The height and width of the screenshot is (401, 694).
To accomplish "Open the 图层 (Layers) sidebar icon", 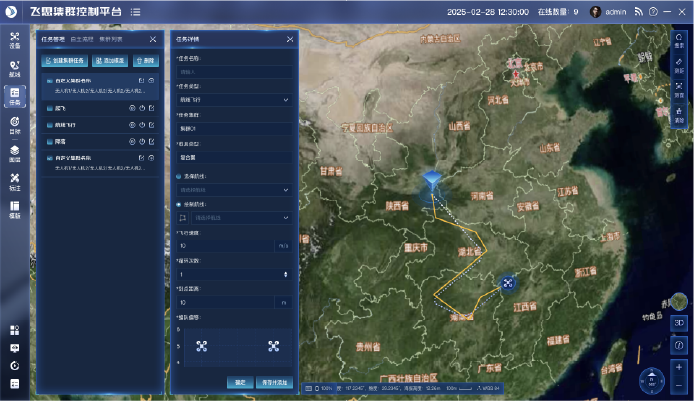I will (x=14, y=153).
